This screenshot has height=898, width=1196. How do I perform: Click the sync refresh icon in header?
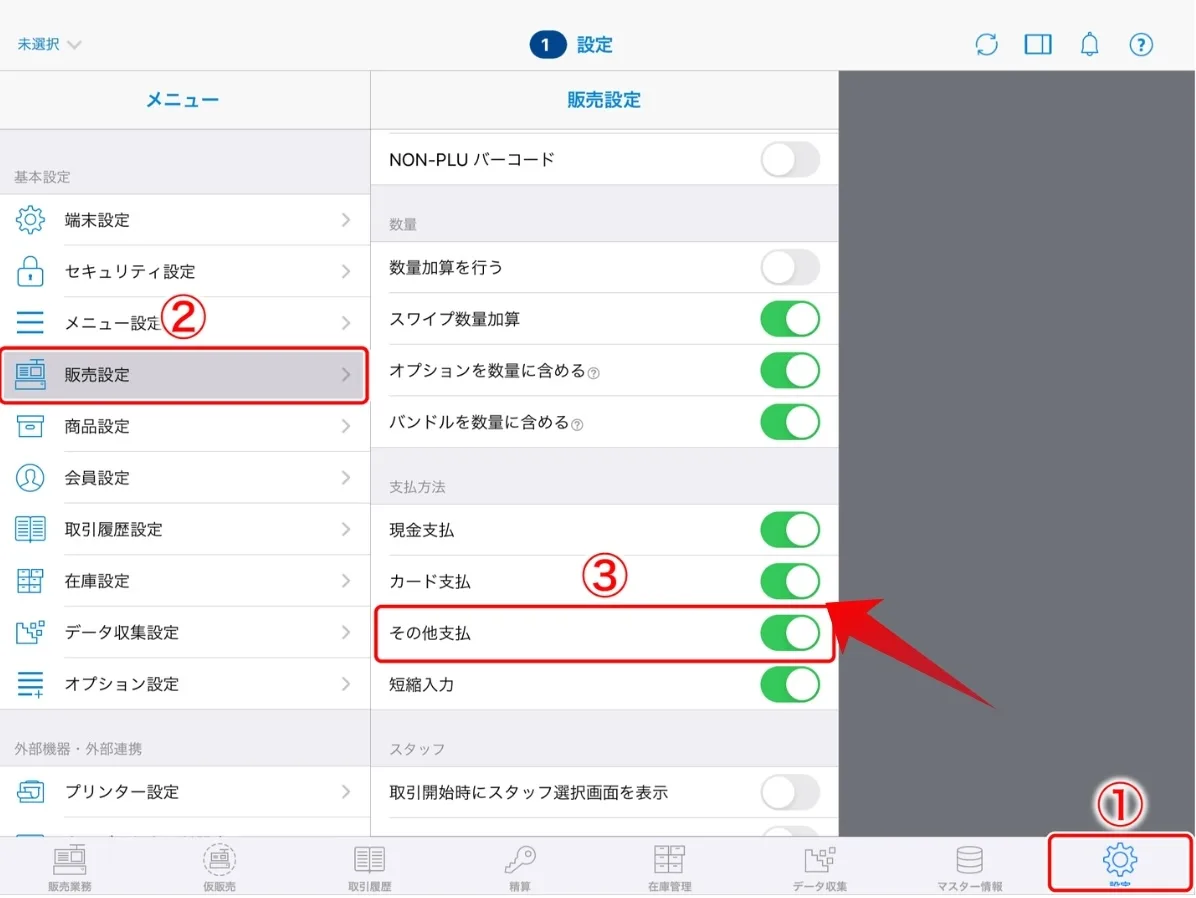(x=986, y=45)
